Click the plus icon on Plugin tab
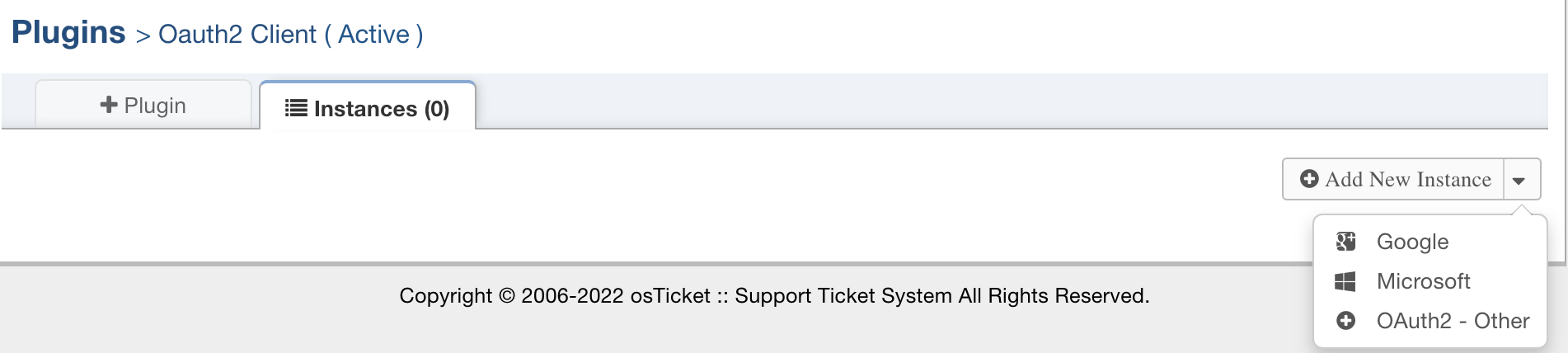This screenshot has width=1568, height=353. tap(109, 105)
